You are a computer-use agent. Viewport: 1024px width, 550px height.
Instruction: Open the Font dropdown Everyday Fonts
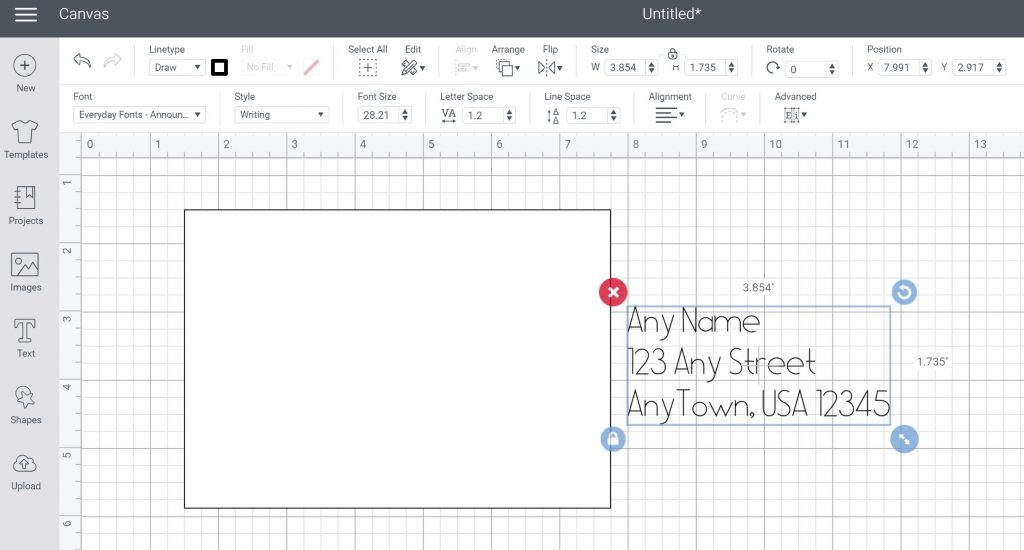(x=140, y=114)
